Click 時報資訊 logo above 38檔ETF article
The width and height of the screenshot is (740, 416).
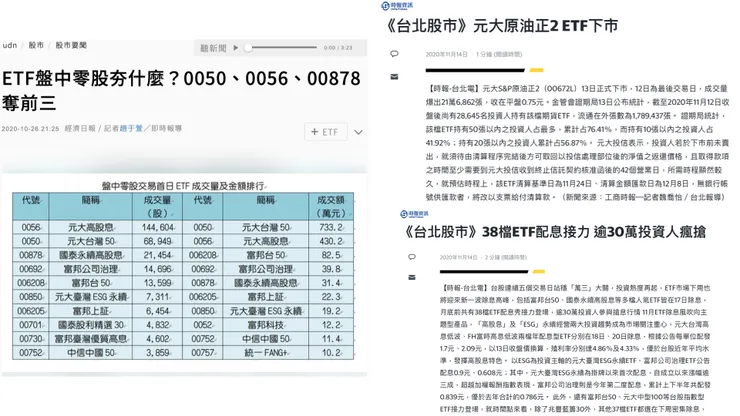414,214
